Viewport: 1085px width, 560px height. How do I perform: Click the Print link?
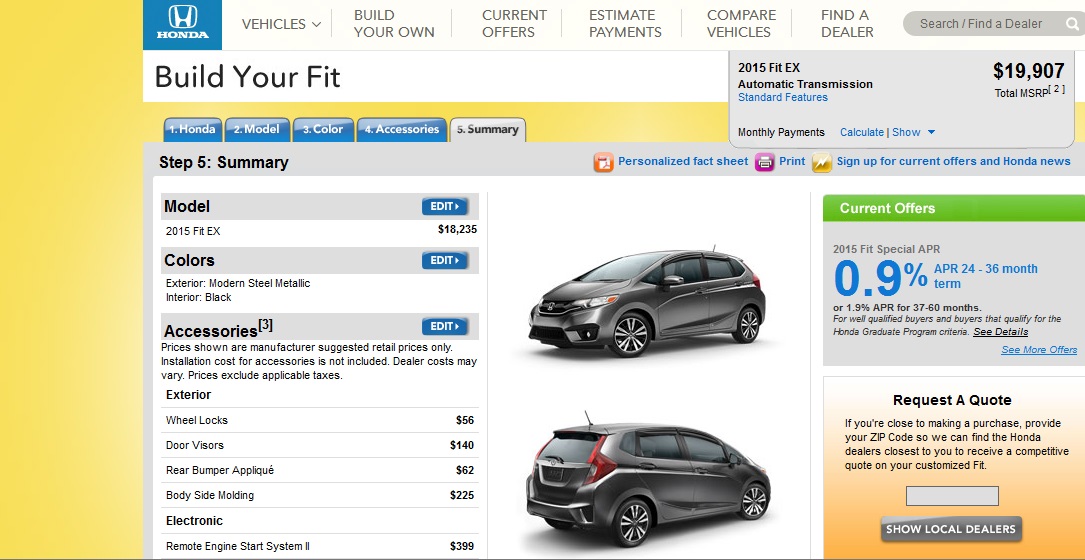[x=792, y=161]
